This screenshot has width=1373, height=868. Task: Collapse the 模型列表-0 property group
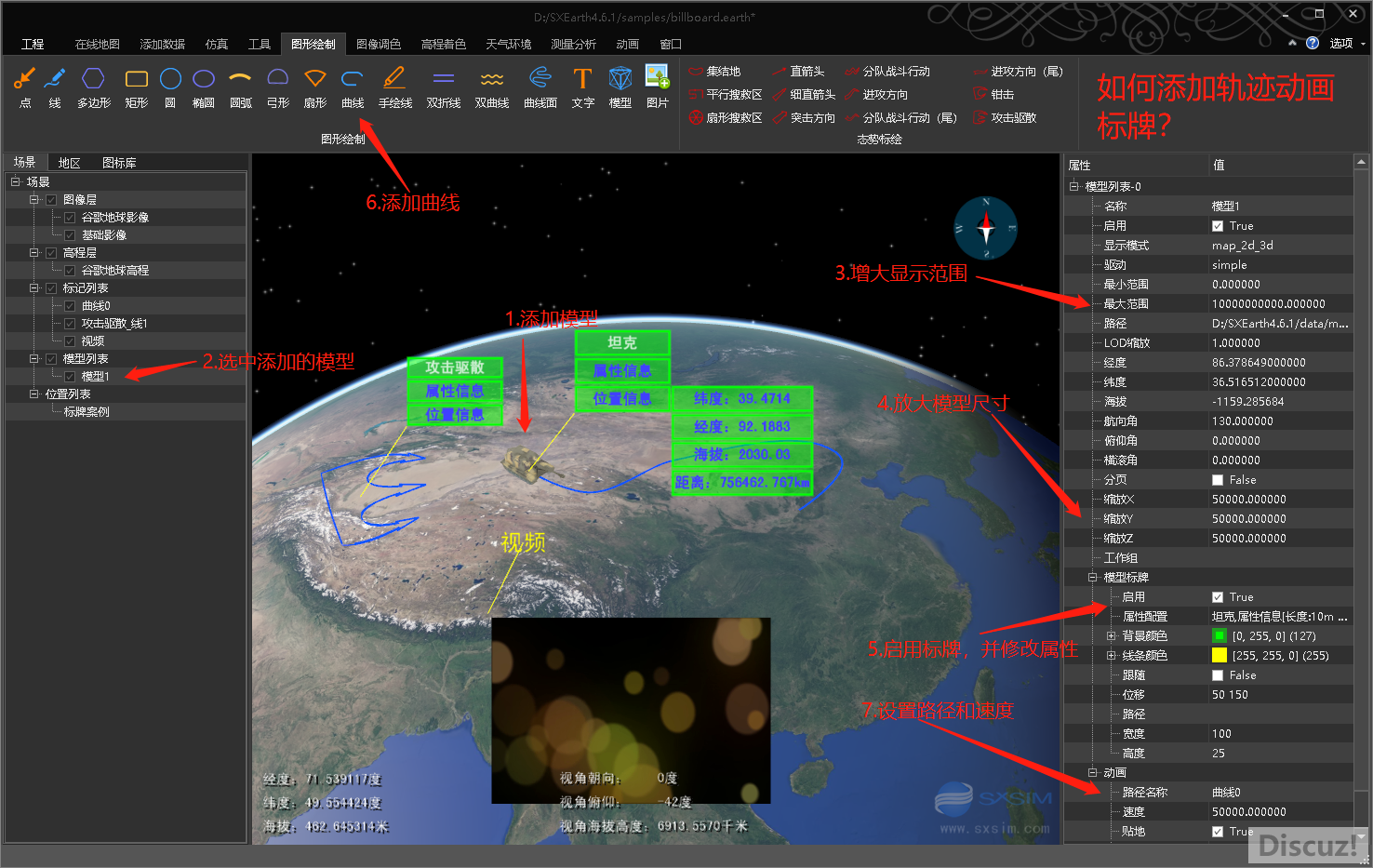point(1074,186)
